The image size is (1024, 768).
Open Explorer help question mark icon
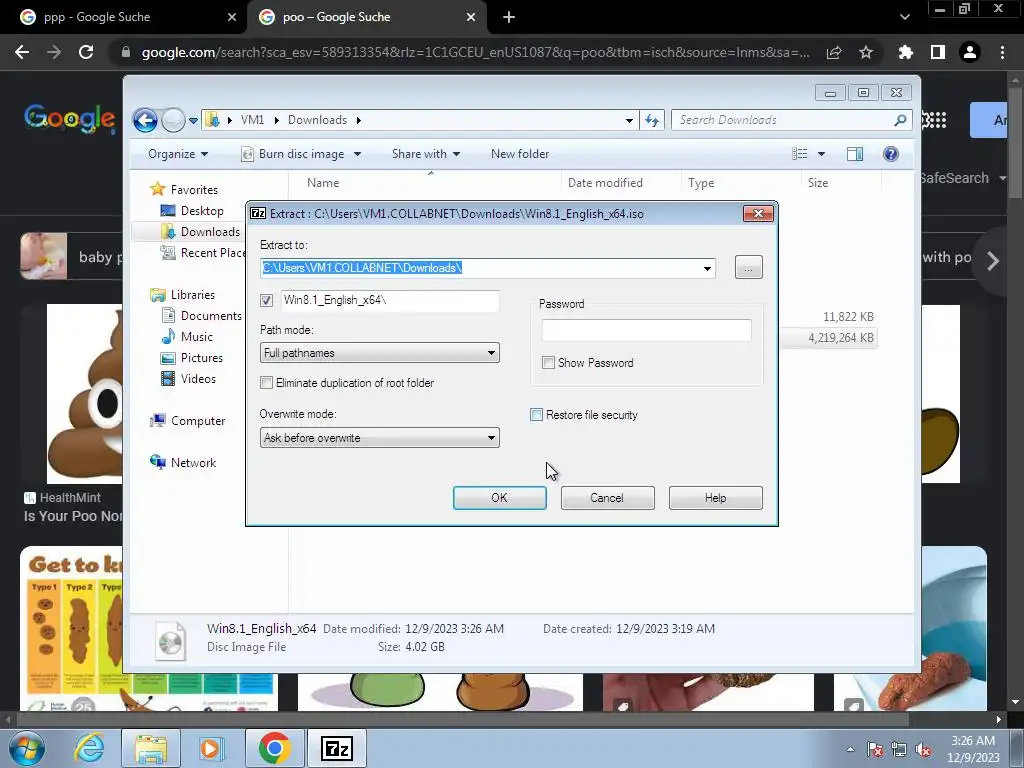891,154
